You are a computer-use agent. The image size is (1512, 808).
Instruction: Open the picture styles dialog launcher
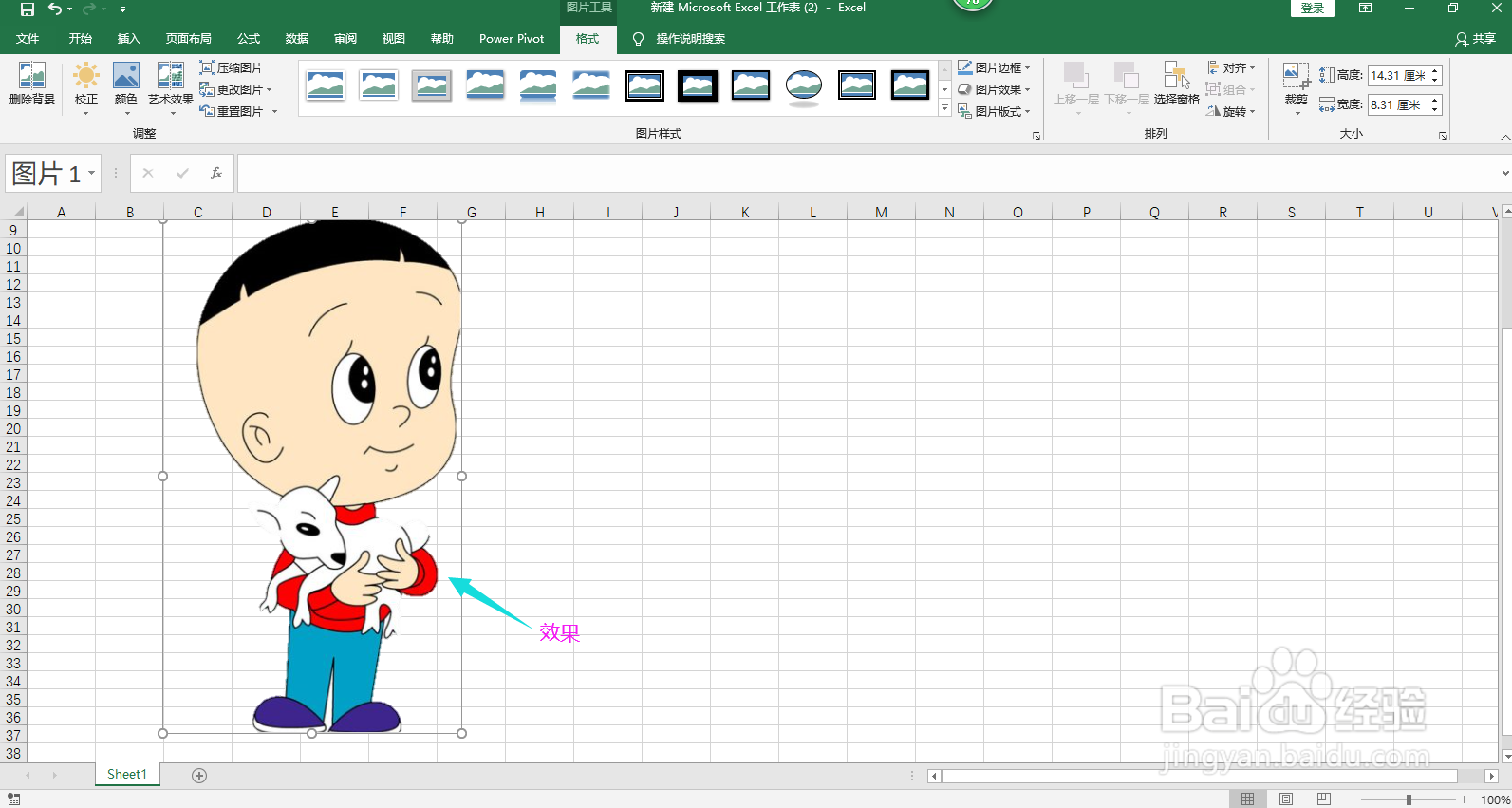pos(1036,136)
